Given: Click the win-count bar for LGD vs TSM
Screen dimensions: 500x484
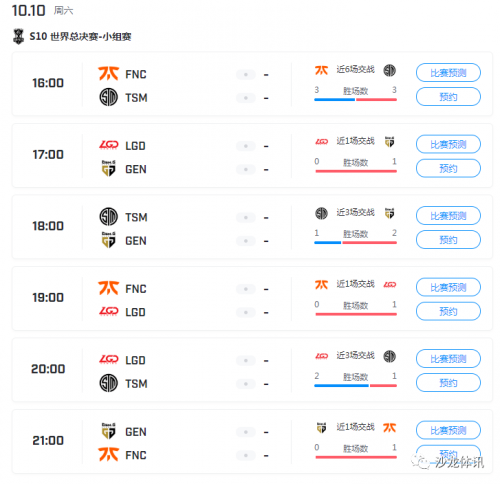Looking at the screenshot, I should point(355,386).
